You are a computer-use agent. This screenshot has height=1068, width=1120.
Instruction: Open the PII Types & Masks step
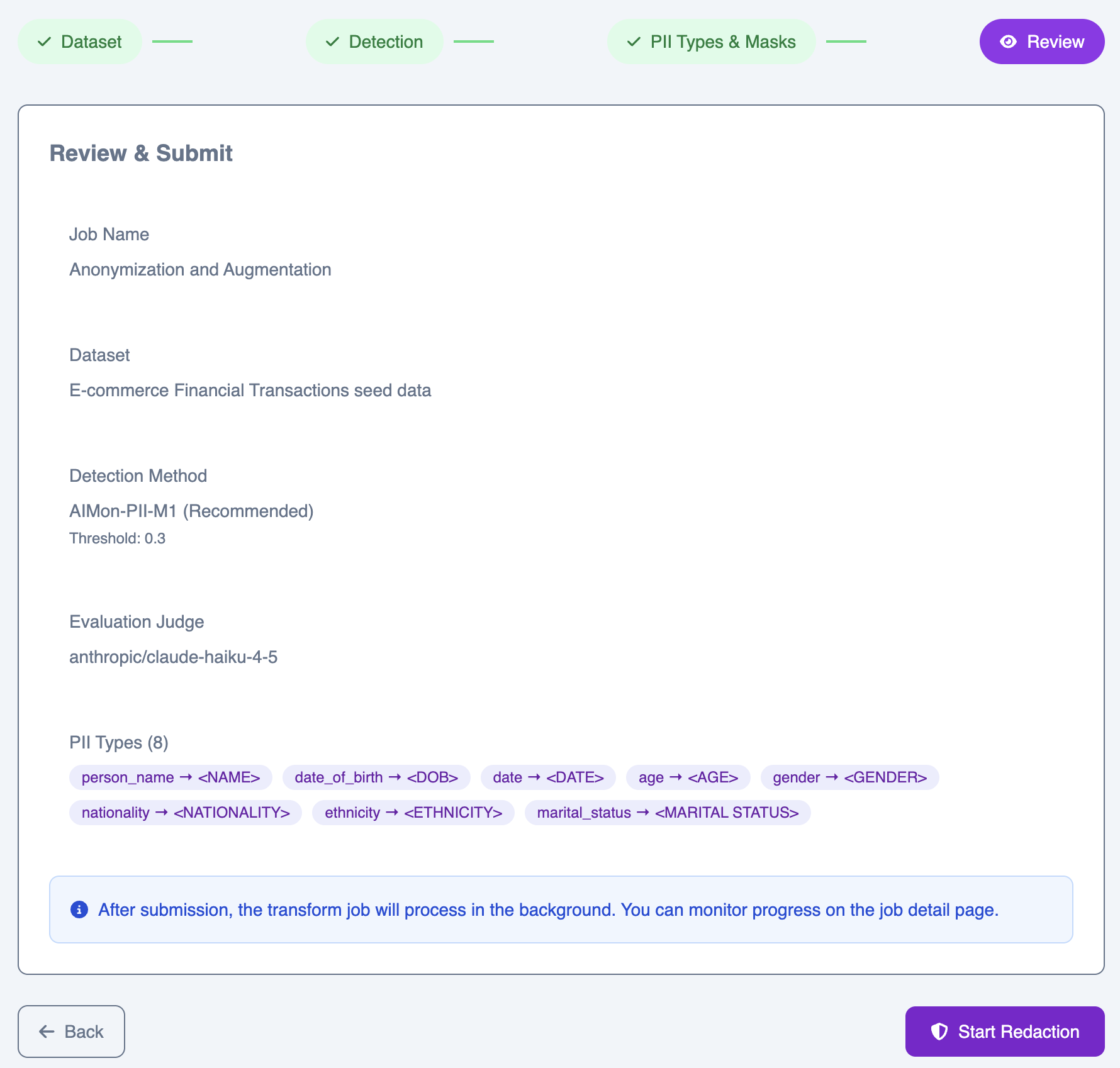pos(710,42)
